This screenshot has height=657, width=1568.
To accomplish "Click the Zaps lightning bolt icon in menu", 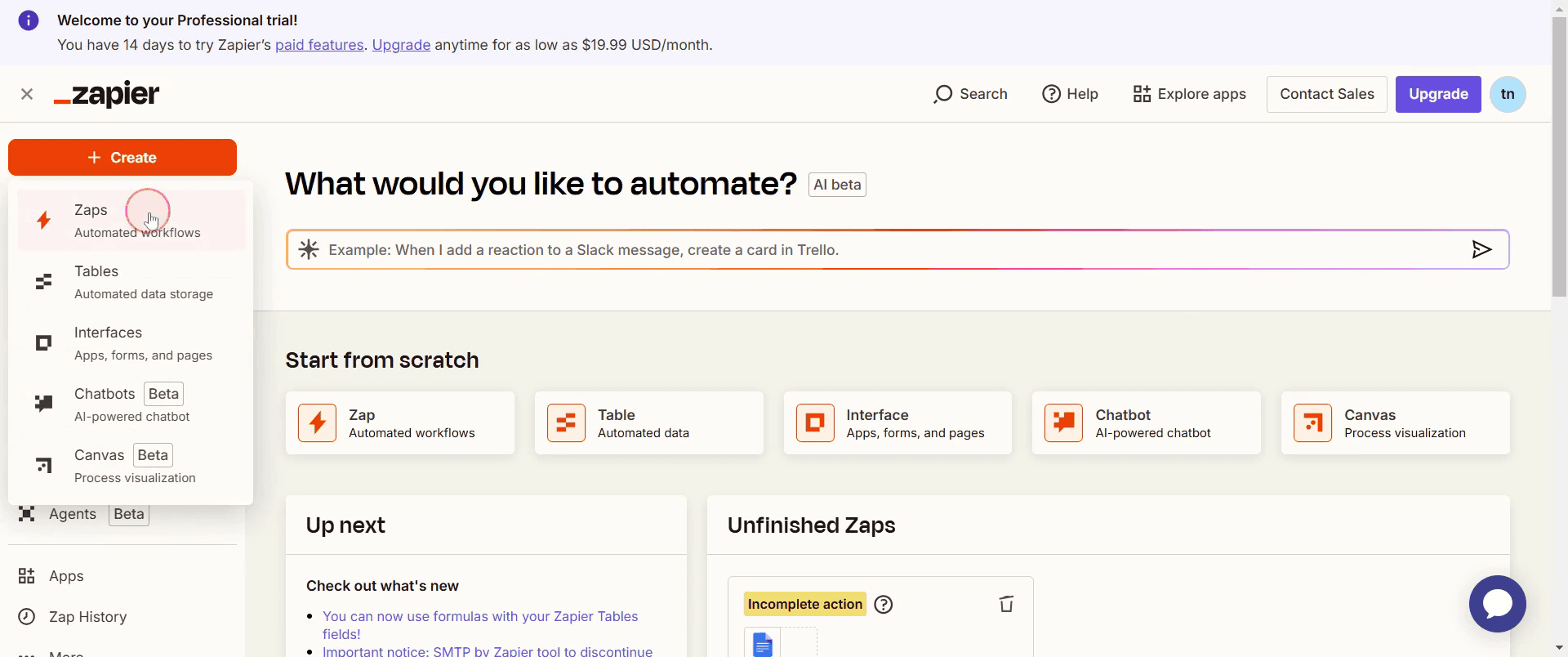I will pyautogui.click(x=44, y=220).
